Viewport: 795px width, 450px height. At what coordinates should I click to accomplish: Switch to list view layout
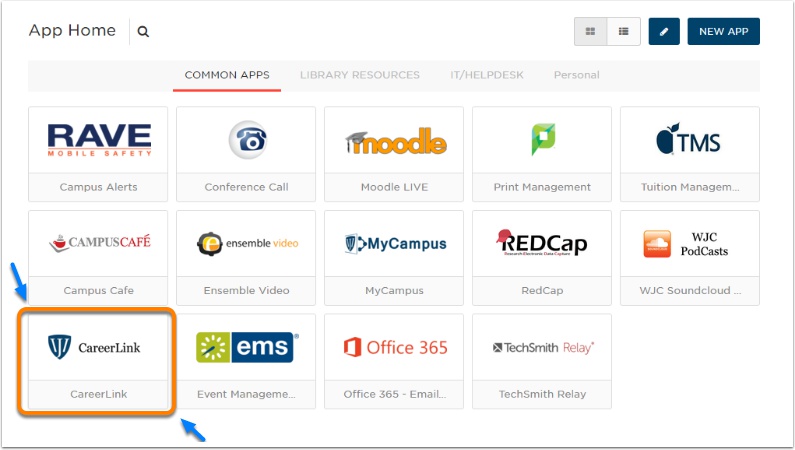click(x=624, y=31)
